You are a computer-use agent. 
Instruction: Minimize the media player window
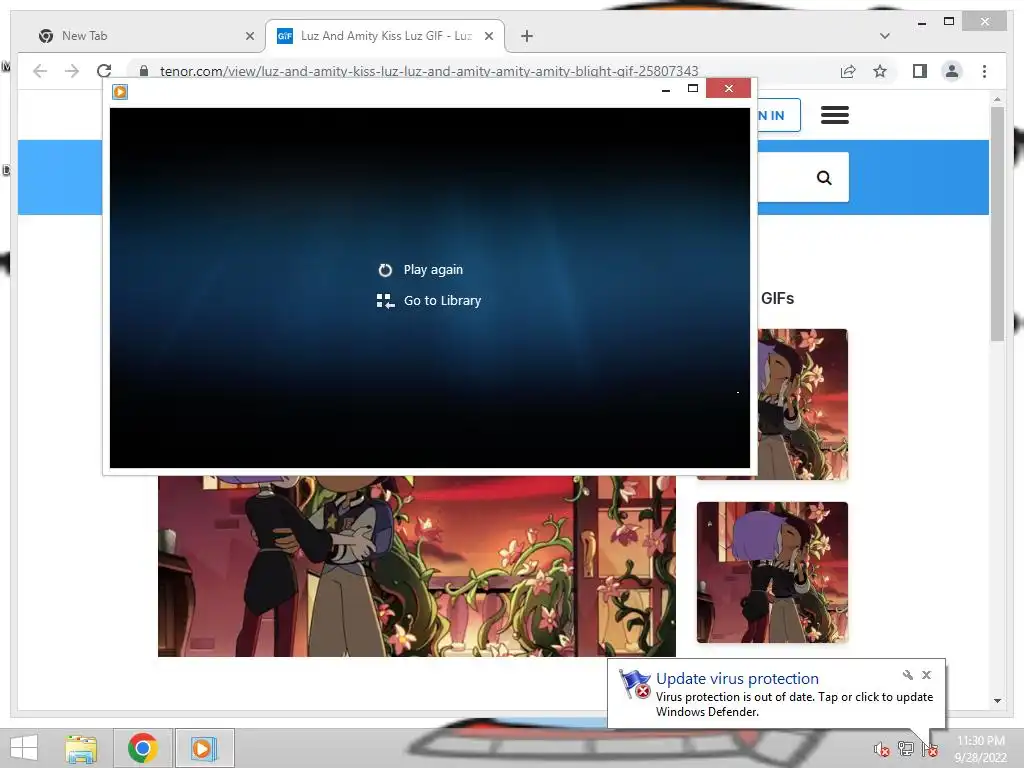click(665, 89)
